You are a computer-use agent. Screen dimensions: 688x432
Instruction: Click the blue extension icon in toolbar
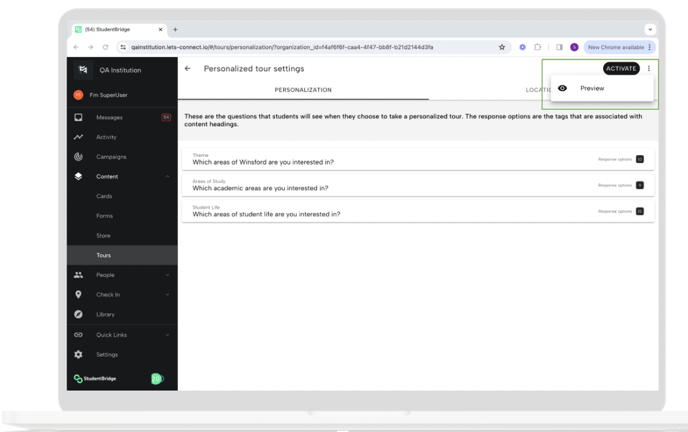pyautogui.click(x=522, y=47)
